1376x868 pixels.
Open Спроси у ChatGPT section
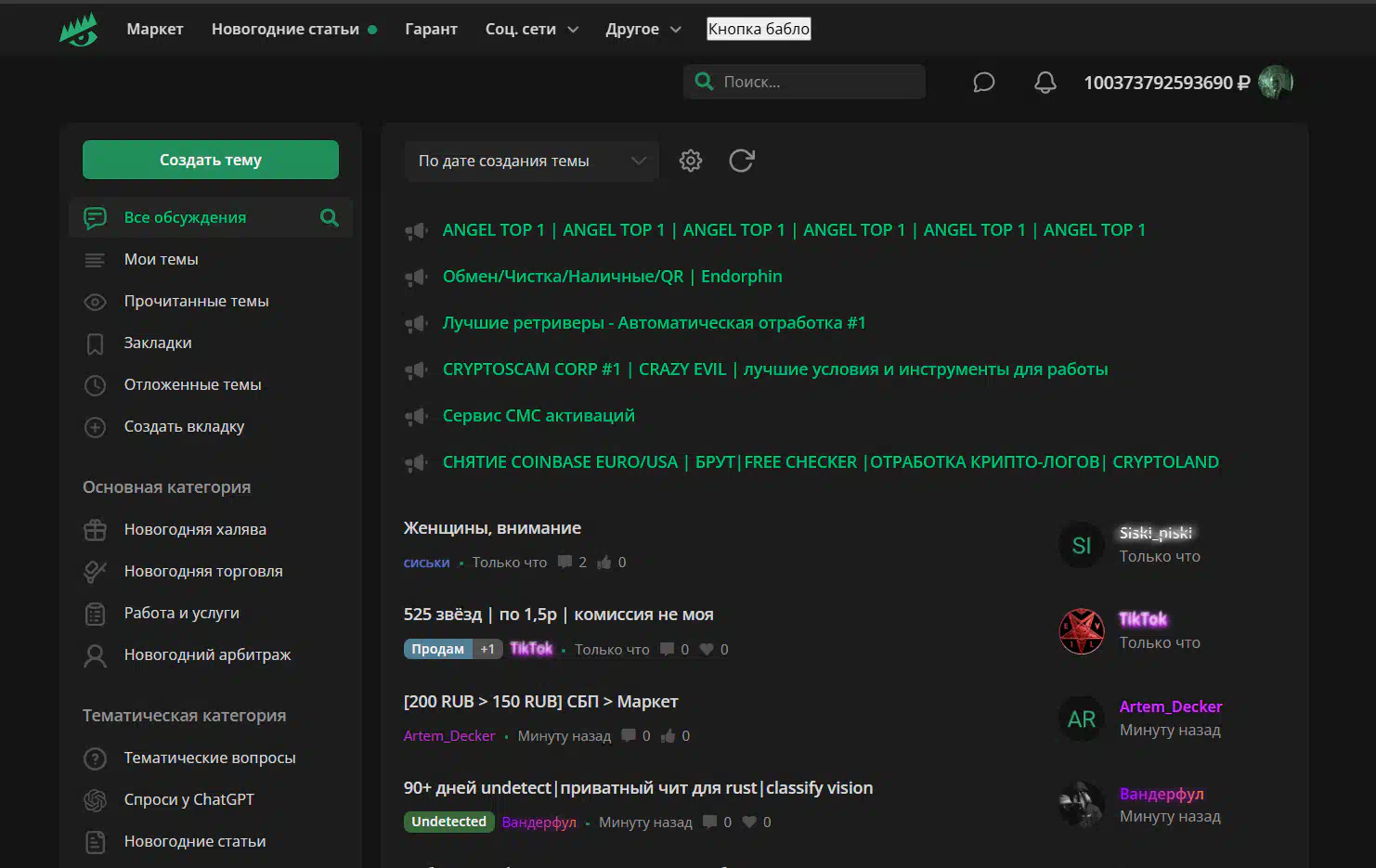[x=188, y=799]
